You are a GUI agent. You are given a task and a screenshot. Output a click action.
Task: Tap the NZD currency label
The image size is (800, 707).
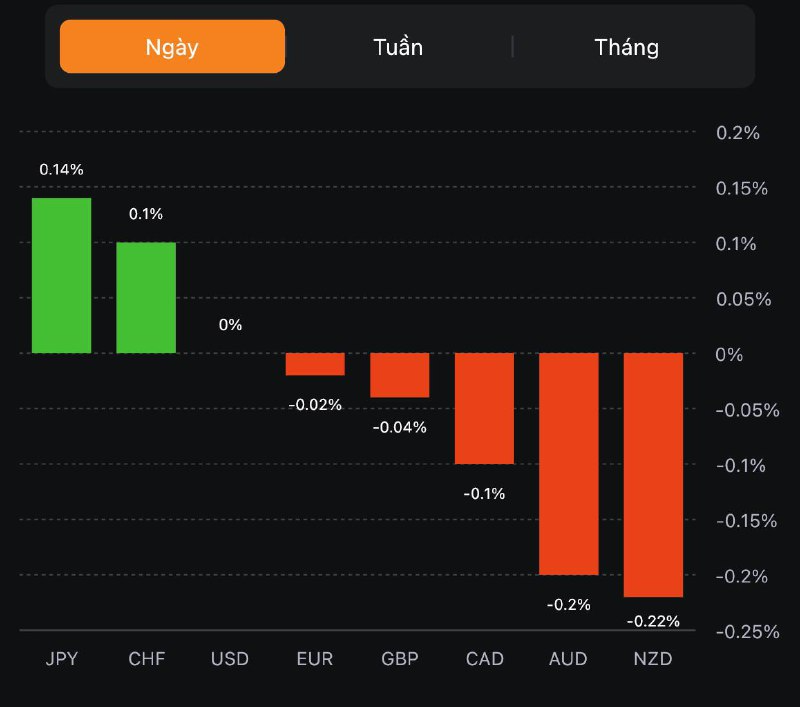653,659
